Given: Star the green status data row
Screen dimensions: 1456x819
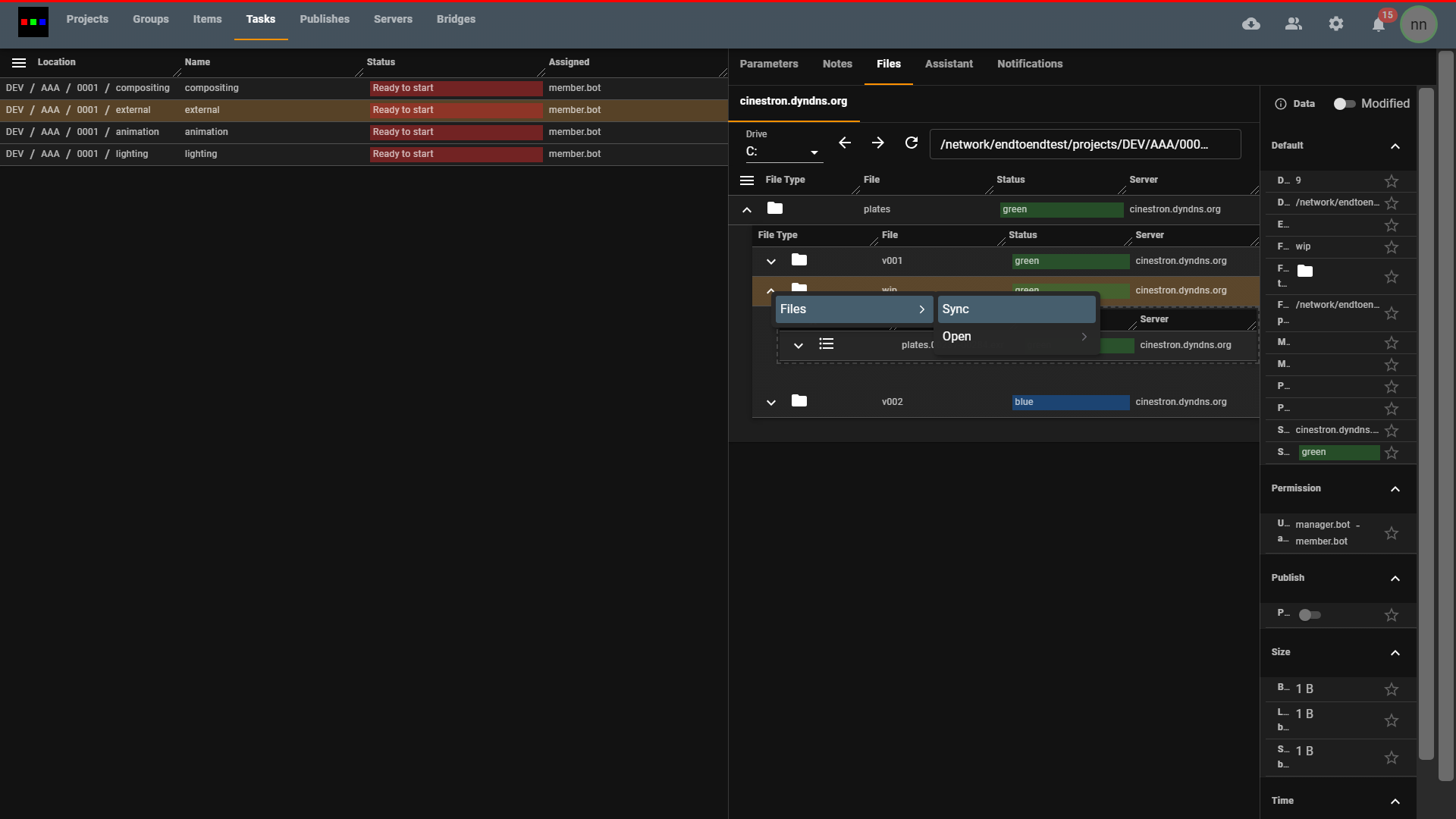Looking at the screenshot, I should 1392,453.
